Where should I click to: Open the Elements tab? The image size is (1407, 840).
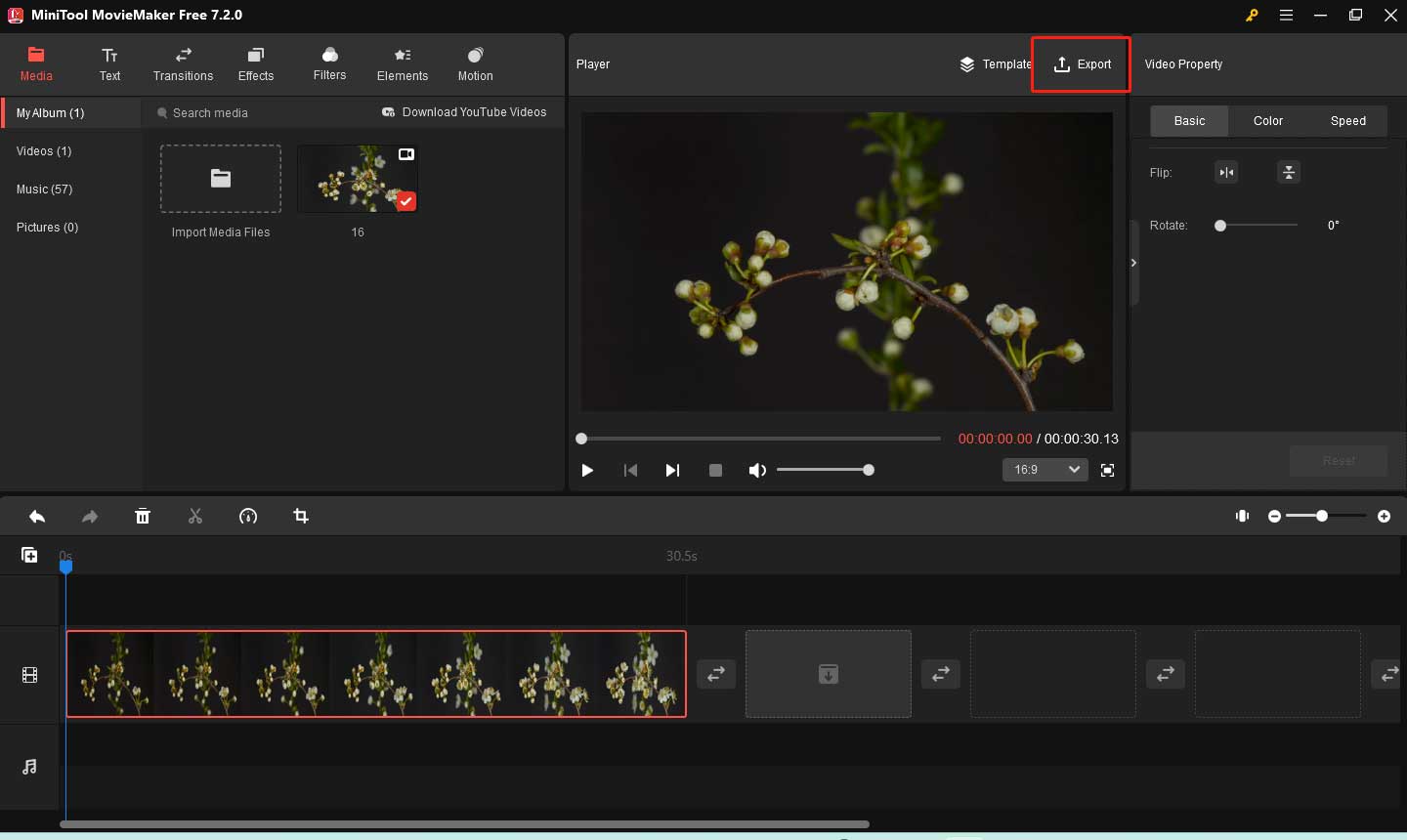(403, 64)
